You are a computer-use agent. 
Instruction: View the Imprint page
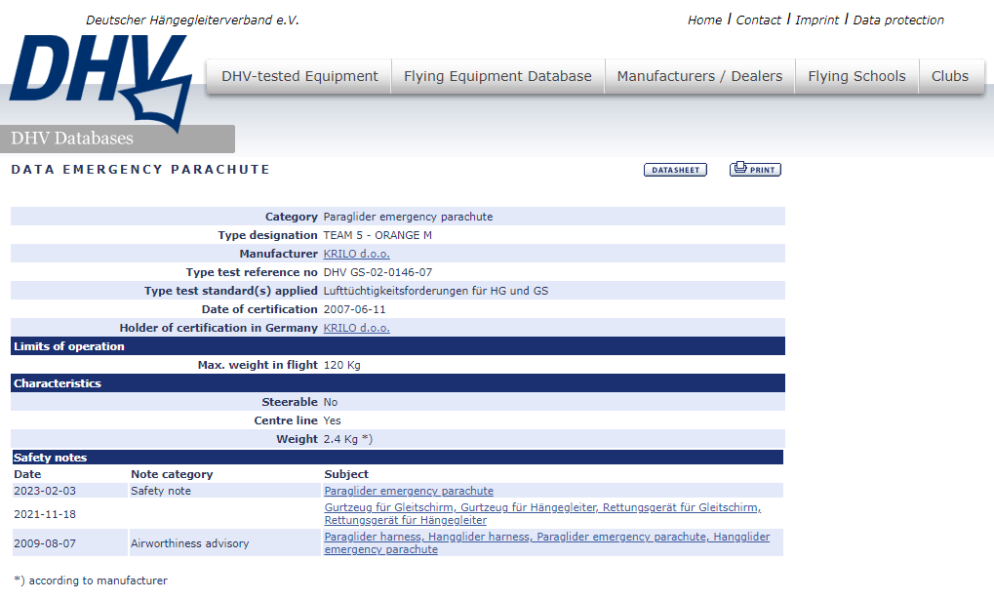click(816, 20)
